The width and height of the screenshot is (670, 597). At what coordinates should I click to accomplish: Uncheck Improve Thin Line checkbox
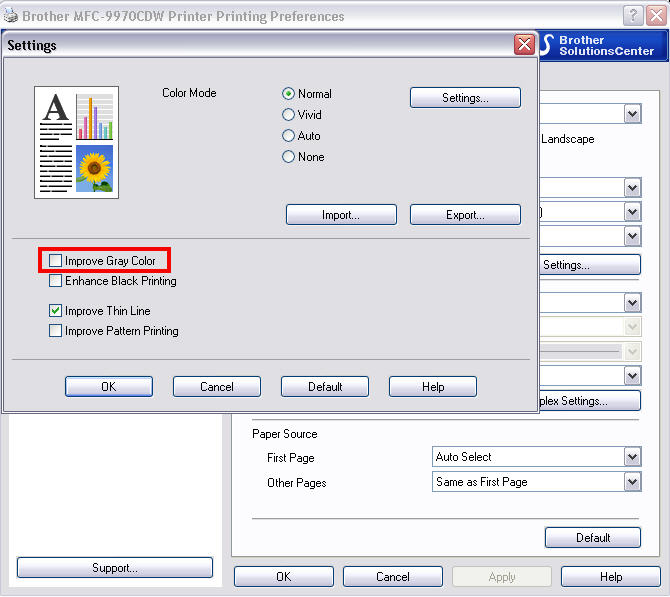point(56,311)
